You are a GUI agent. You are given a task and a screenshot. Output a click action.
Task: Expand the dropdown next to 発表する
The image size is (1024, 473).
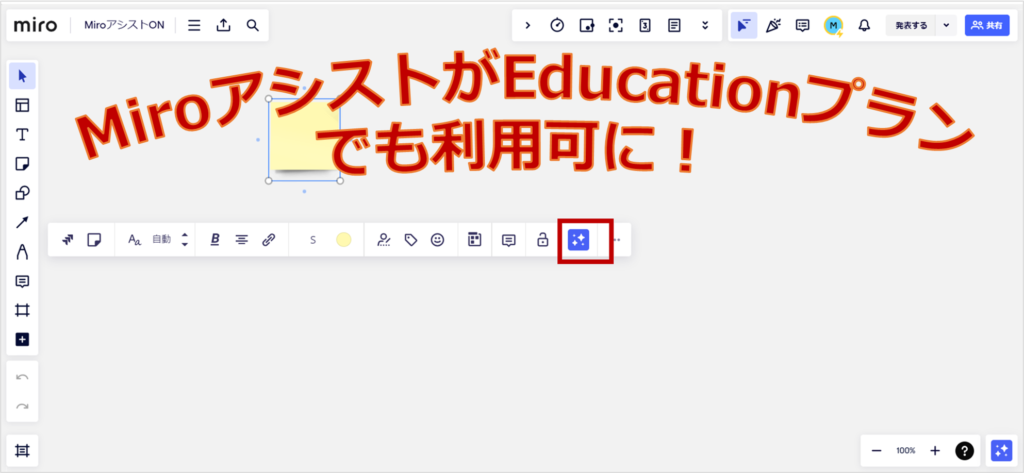tap(946, 25)
